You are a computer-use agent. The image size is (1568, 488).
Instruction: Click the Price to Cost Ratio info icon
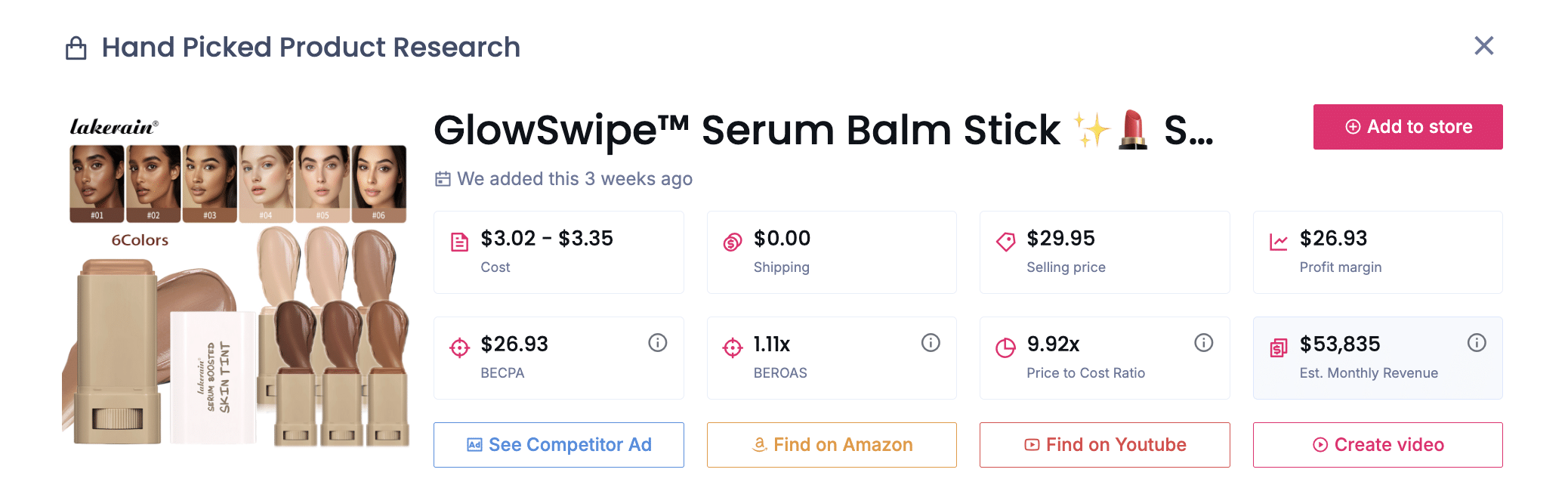point(1203,343)
